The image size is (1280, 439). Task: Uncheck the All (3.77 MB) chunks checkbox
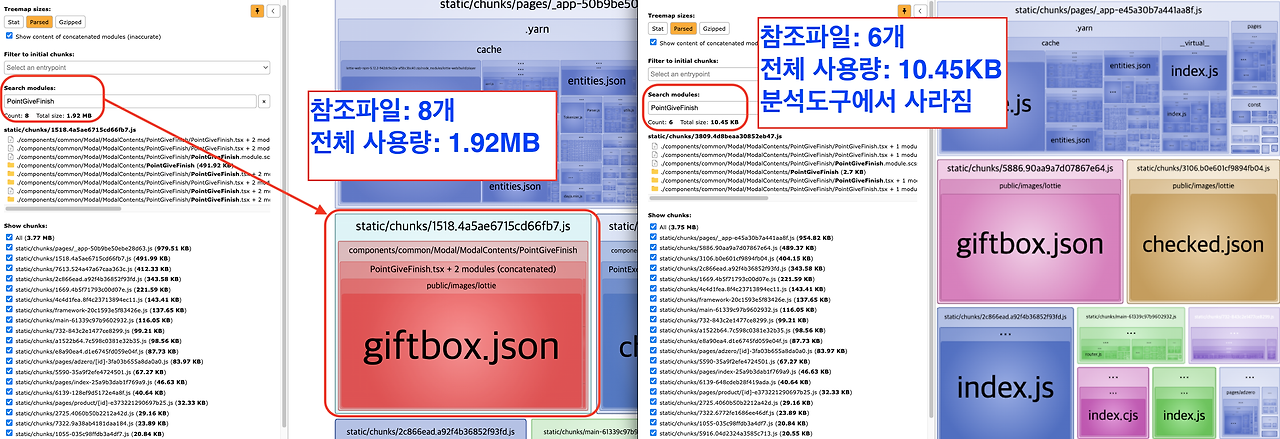tap(10, 238)
